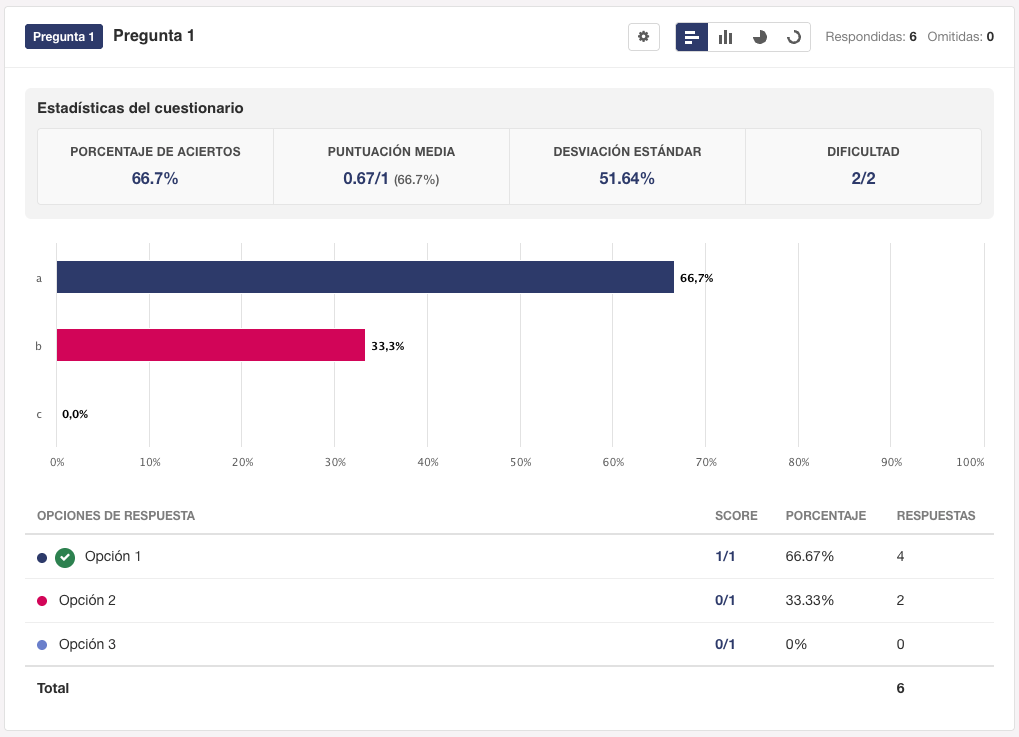Click the dark blue dot beside Opción 1
Screen dimensions: 1019x737
pyautogui.click(x=42, y=558)
